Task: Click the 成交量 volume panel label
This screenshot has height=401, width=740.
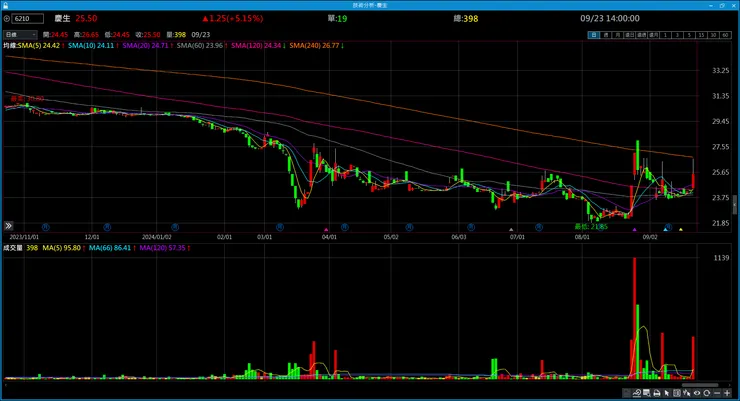Action: 13,248
